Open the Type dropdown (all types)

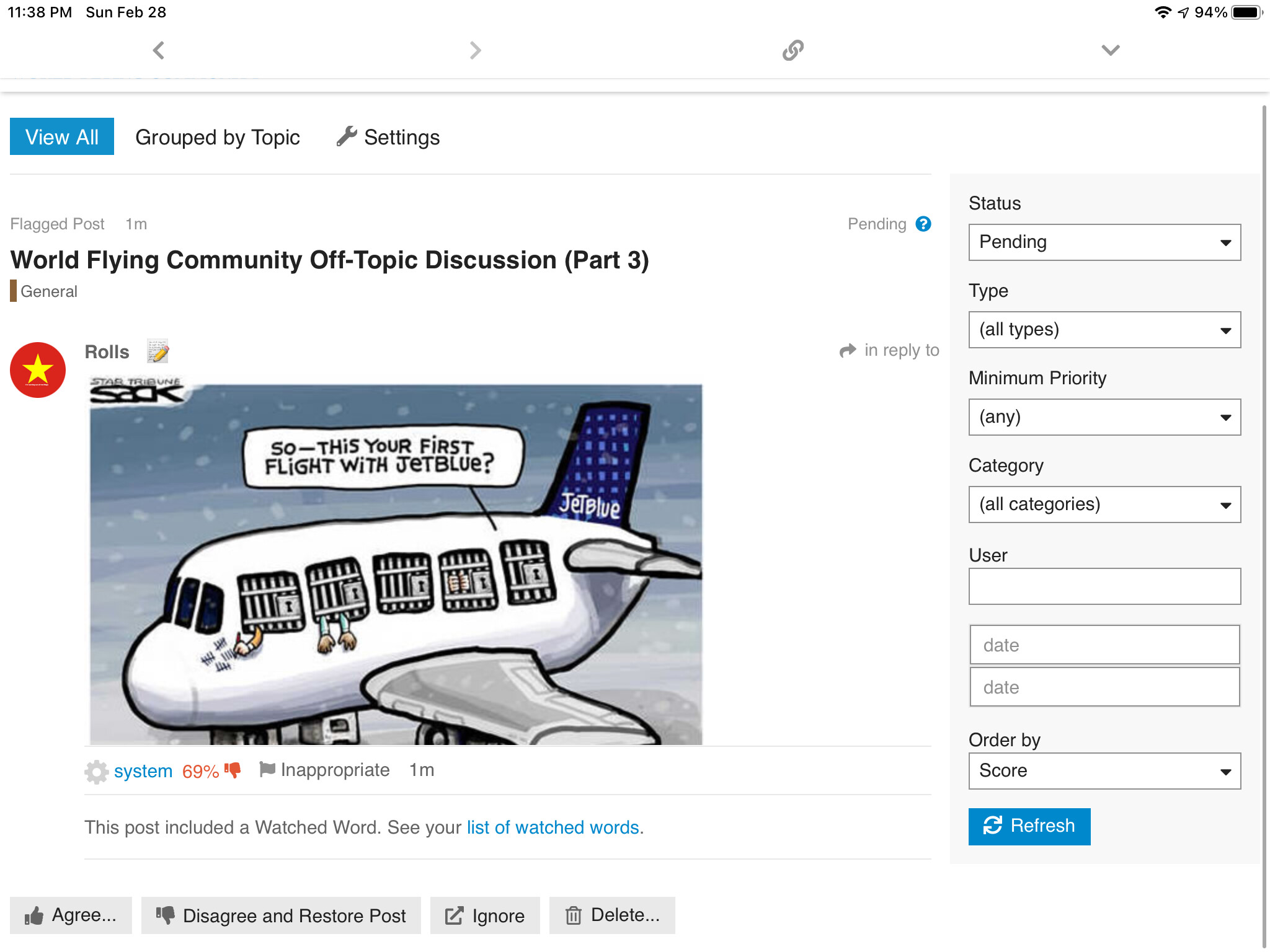pyautogui.click(x=1104, y=330)
